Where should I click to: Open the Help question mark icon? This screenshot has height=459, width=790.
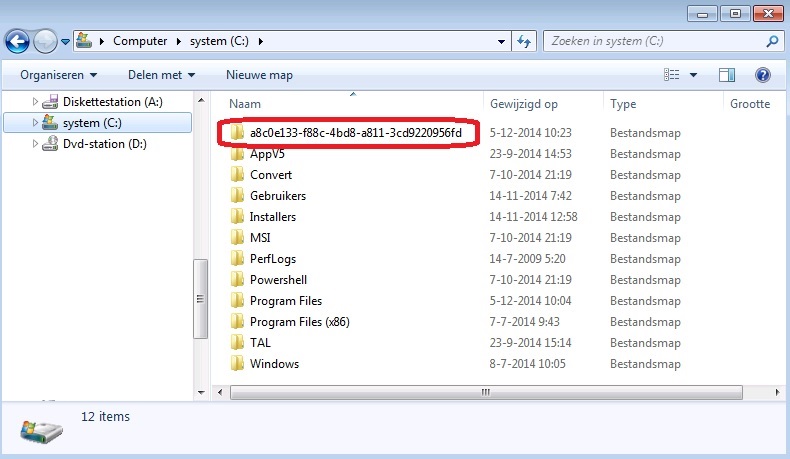[762, 75]
